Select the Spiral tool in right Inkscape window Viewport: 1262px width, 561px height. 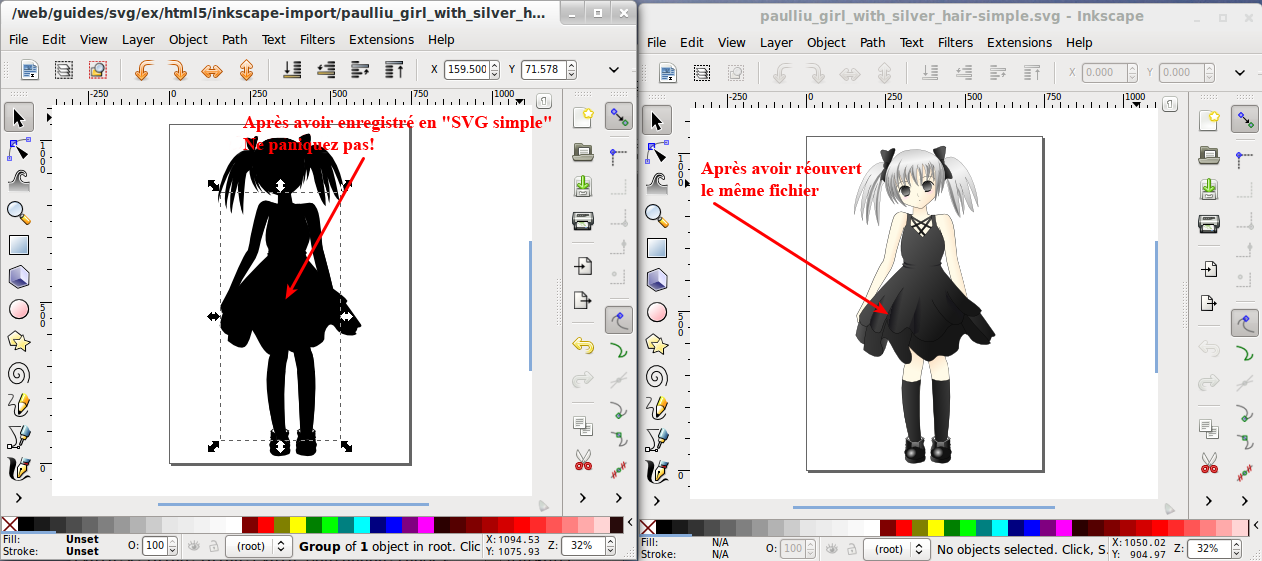click(x=657, y=376)
